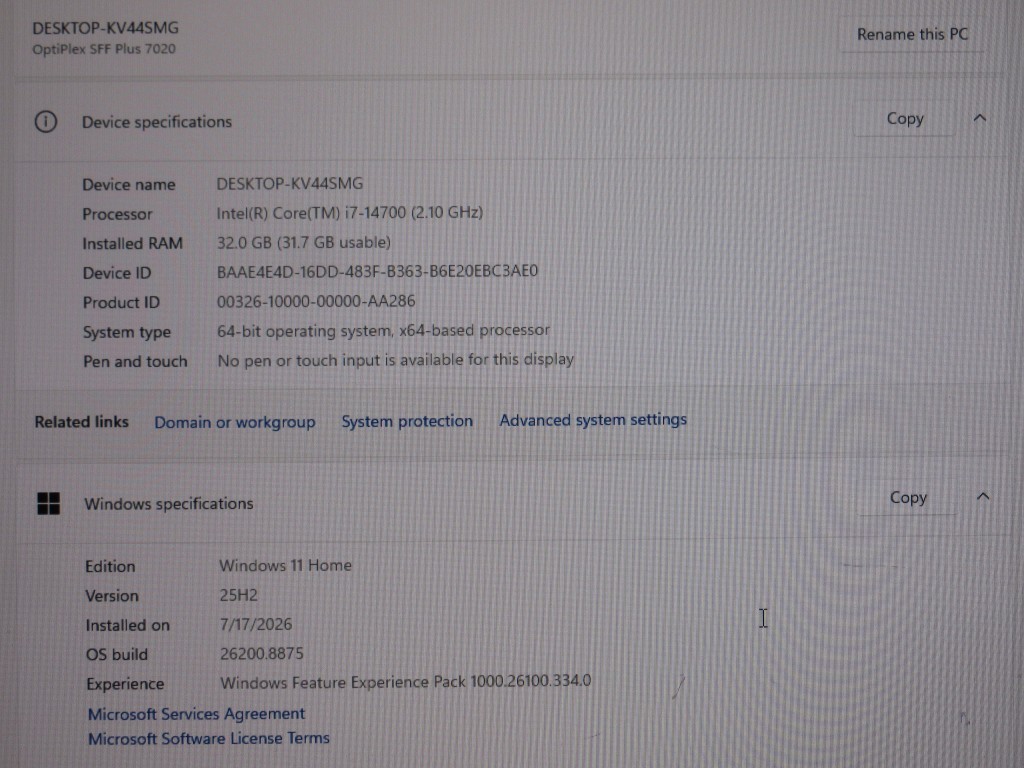
Task: Click the 32.0 GB (31.7 GB usable) value
Action: [x=304, y=243]
